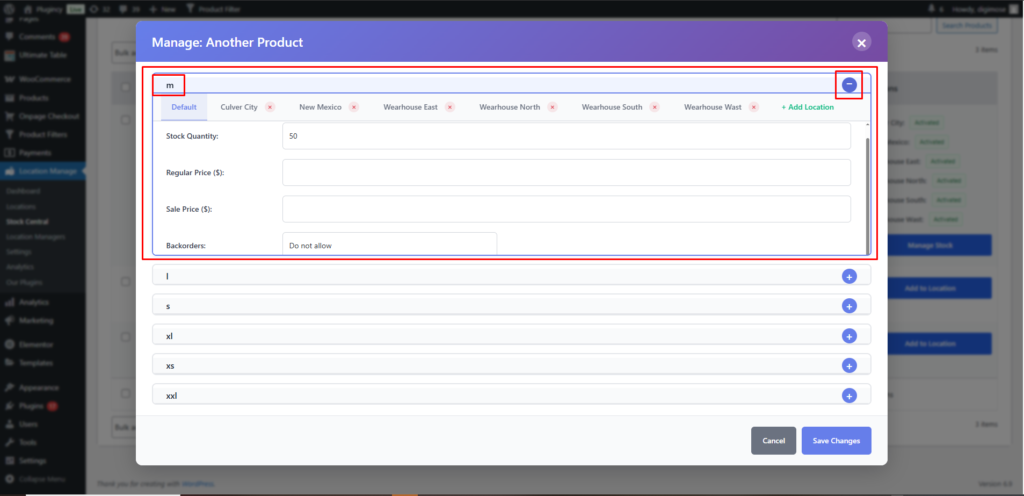The image size is (1024, 496).
Task: Switch to the Wearhouse North tab
Action: pos(509,107)
